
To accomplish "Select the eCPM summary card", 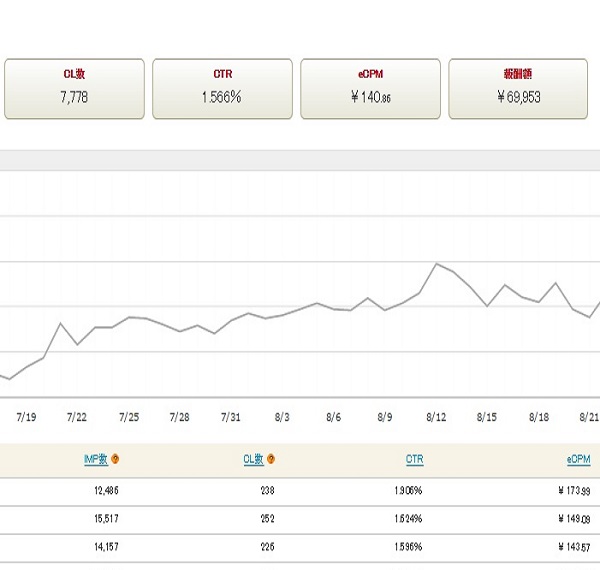I will click(370, 89).
